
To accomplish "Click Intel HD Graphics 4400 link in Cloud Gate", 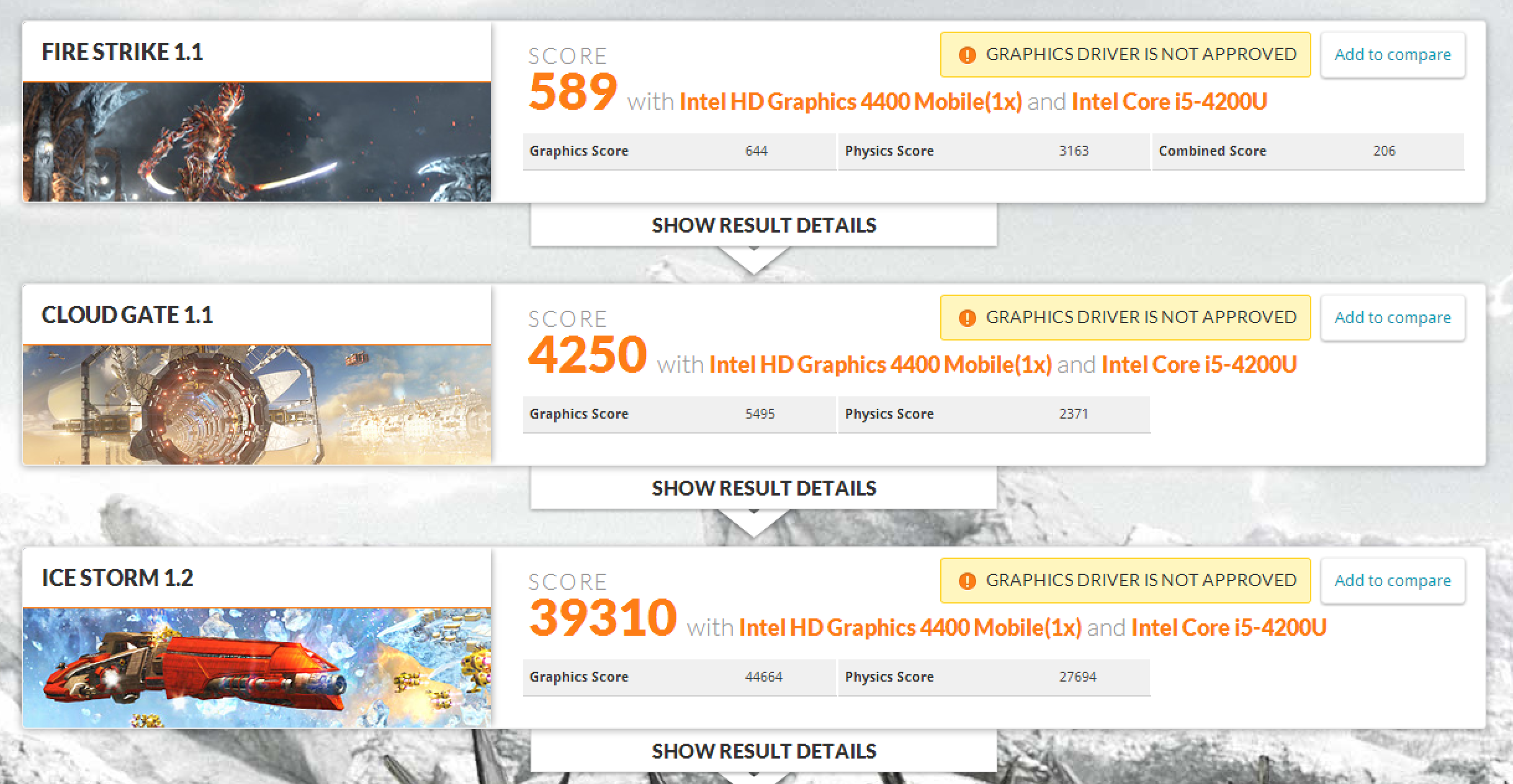I will click(881, 365).
